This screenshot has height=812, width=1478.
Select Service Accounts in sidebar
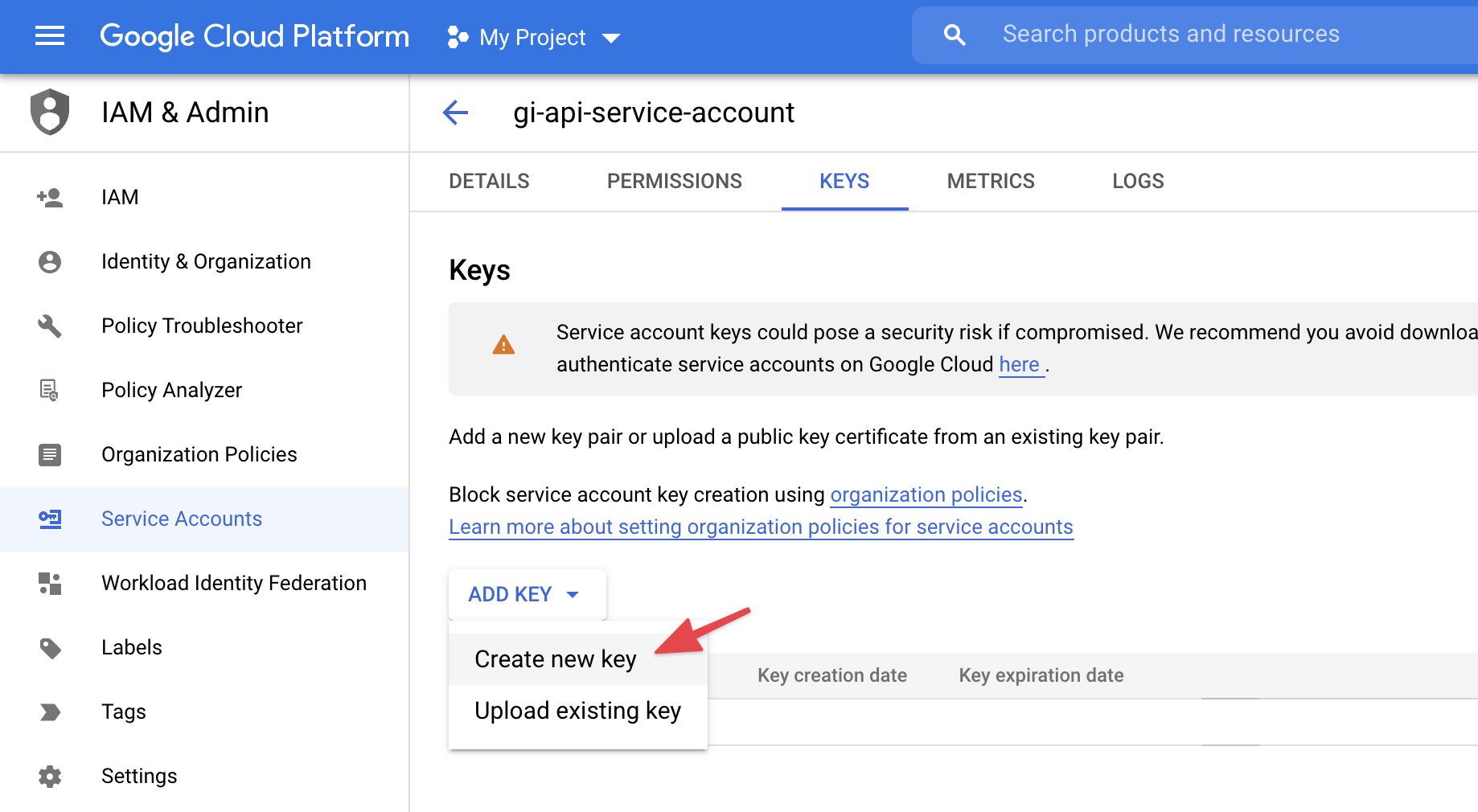204,519
